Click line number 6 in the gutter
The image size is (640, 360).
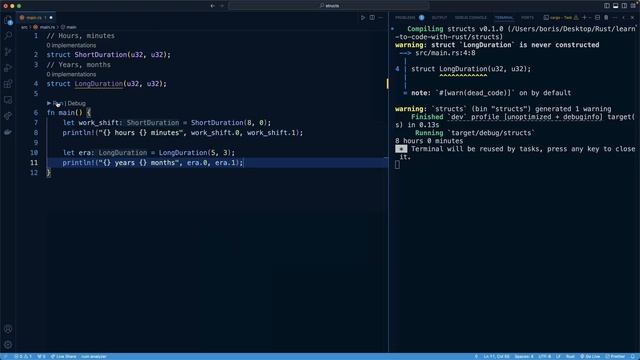(x=36, y=113)
